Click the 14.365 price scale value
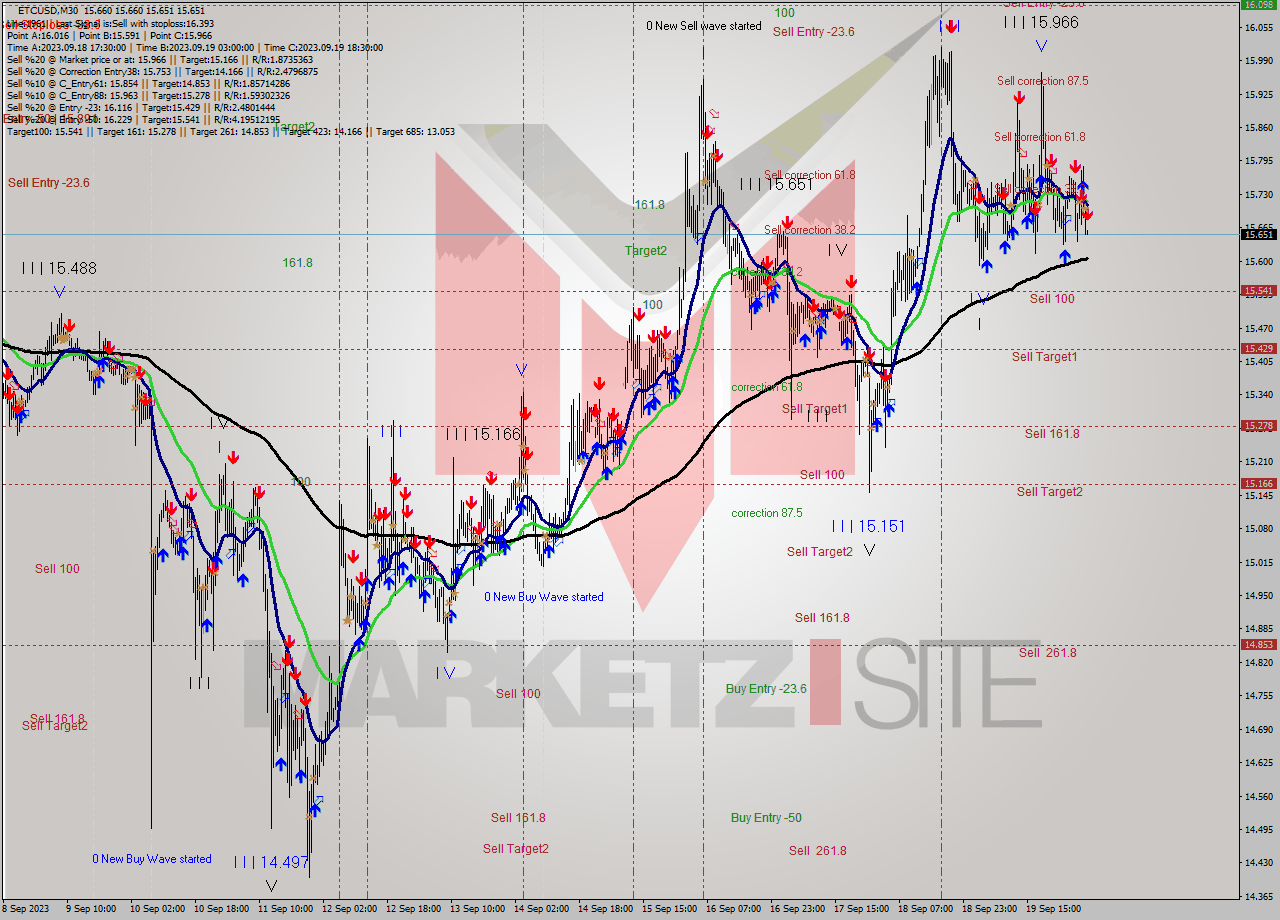 point(1257,896)
